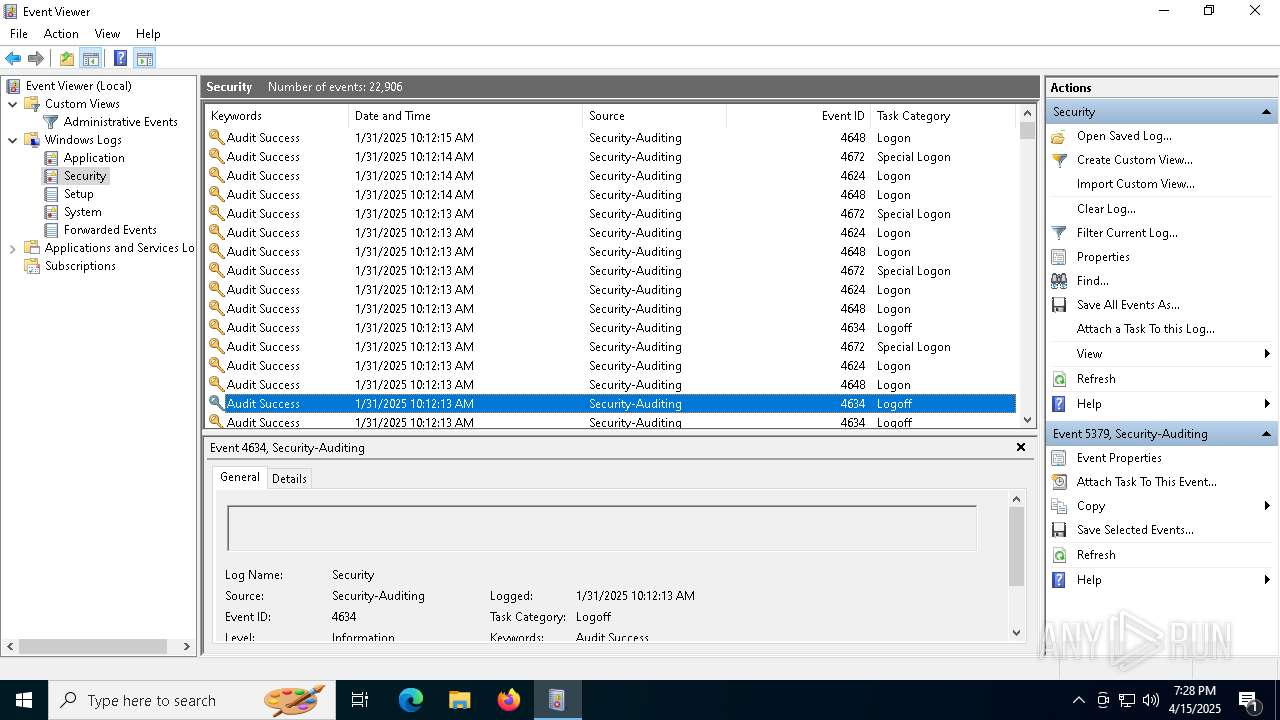Click the Filter Current Log funnel icon
The image size is (1280, 720).
point(1059,233)
